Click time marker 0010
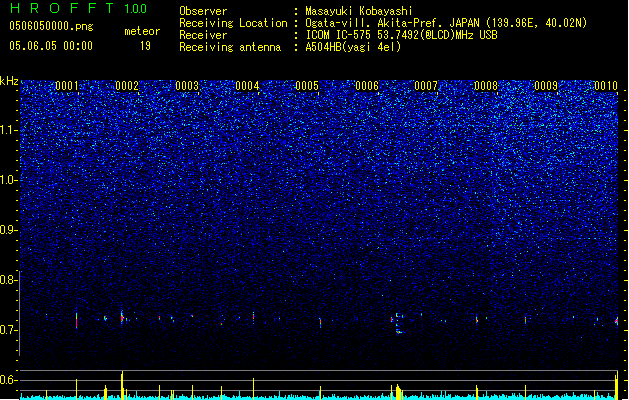 pyautogui.click(x=606, y=85)
